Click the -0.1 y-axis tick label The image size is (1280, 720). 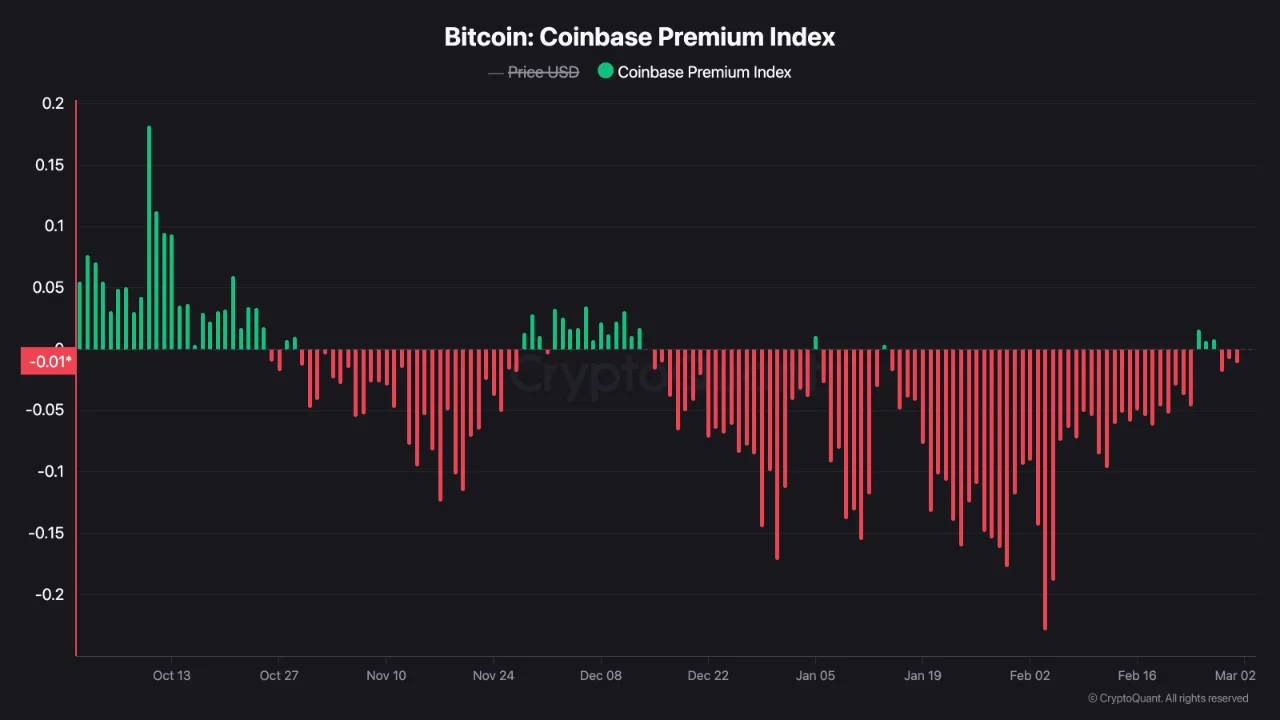click(x=50, y=472)
